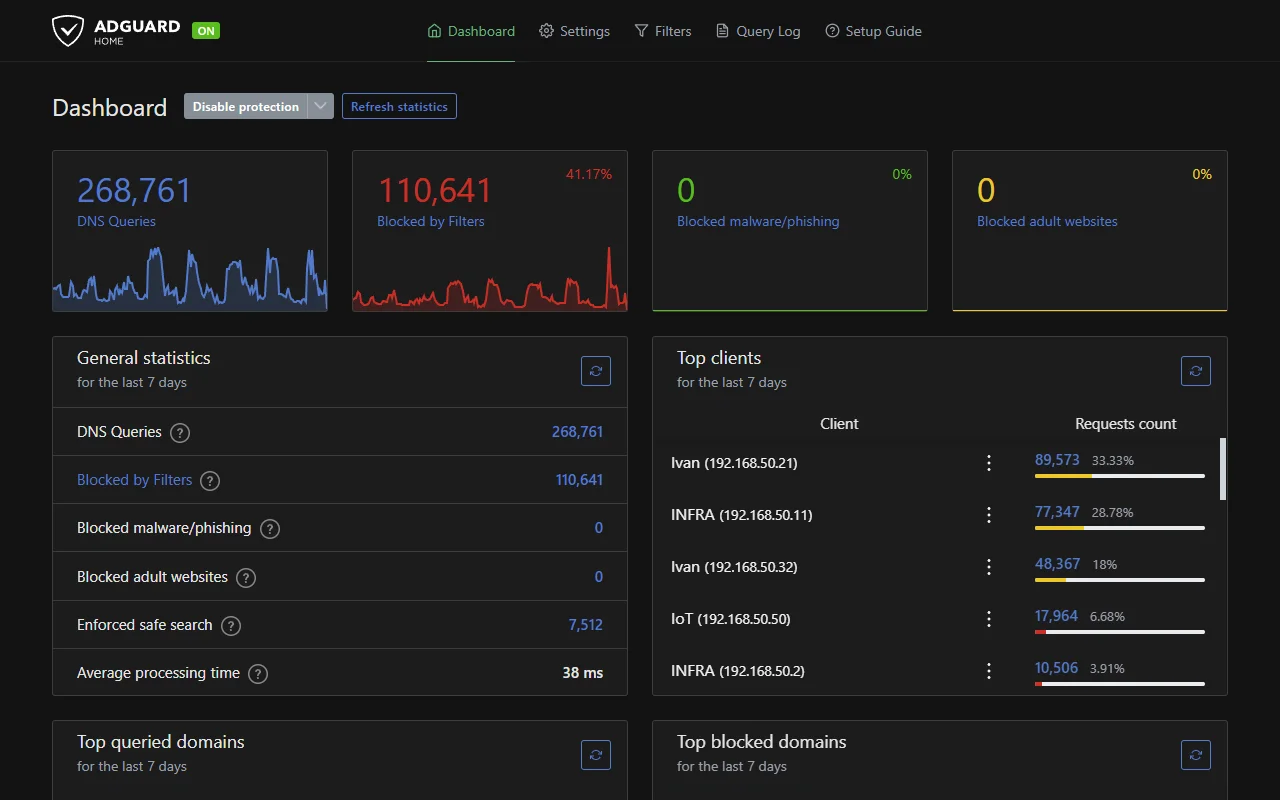The height and width of the screenshot is (800, 1280).
Task: Open help for Average processing time
Action: coord(257,674)
